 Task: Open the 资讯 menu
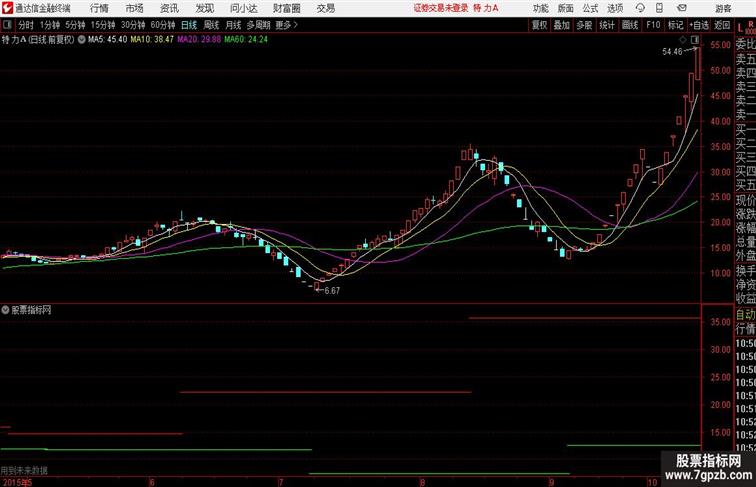169,8
